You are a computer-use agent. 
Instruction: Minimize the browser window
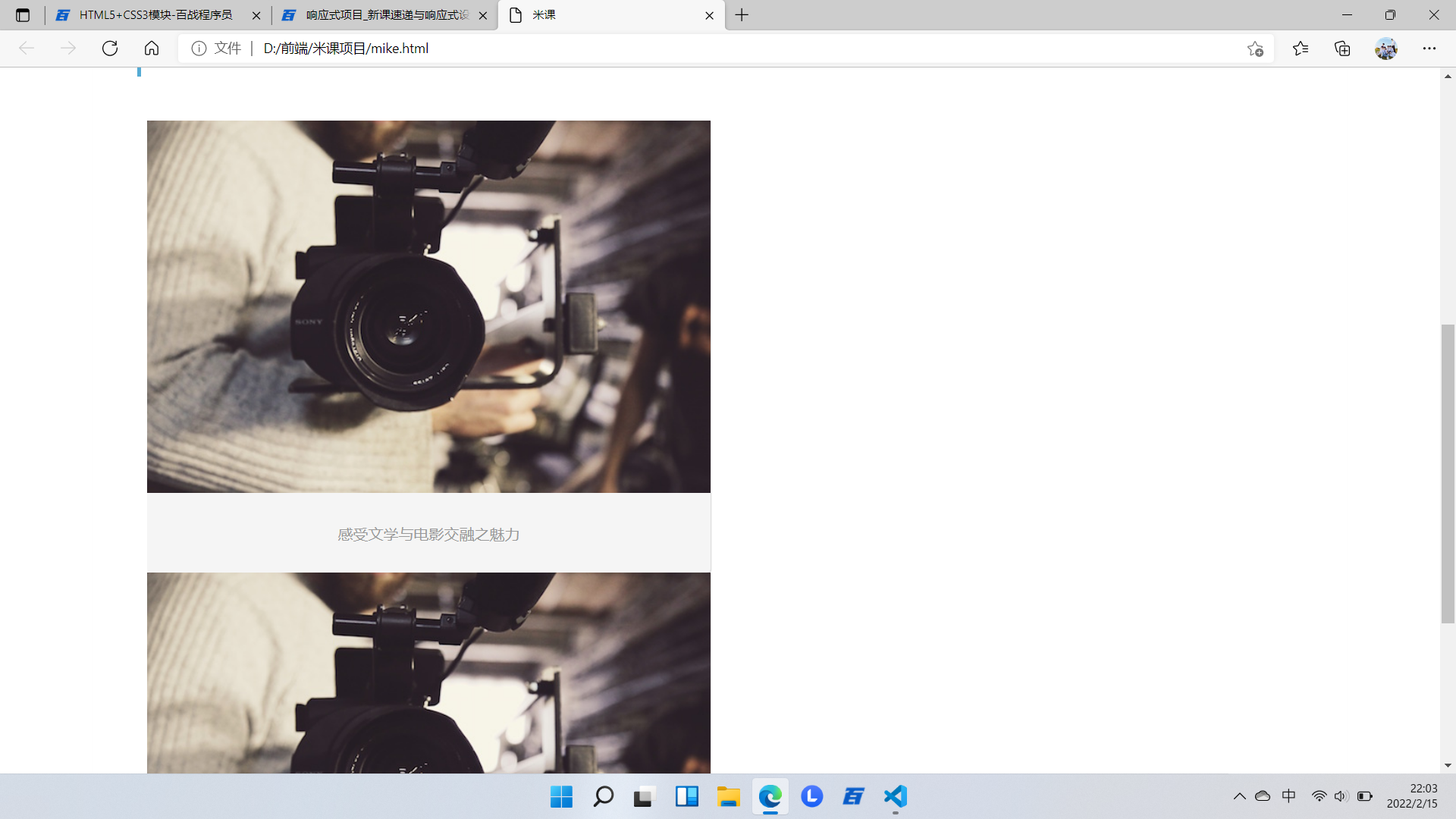tap(1347, 15)
